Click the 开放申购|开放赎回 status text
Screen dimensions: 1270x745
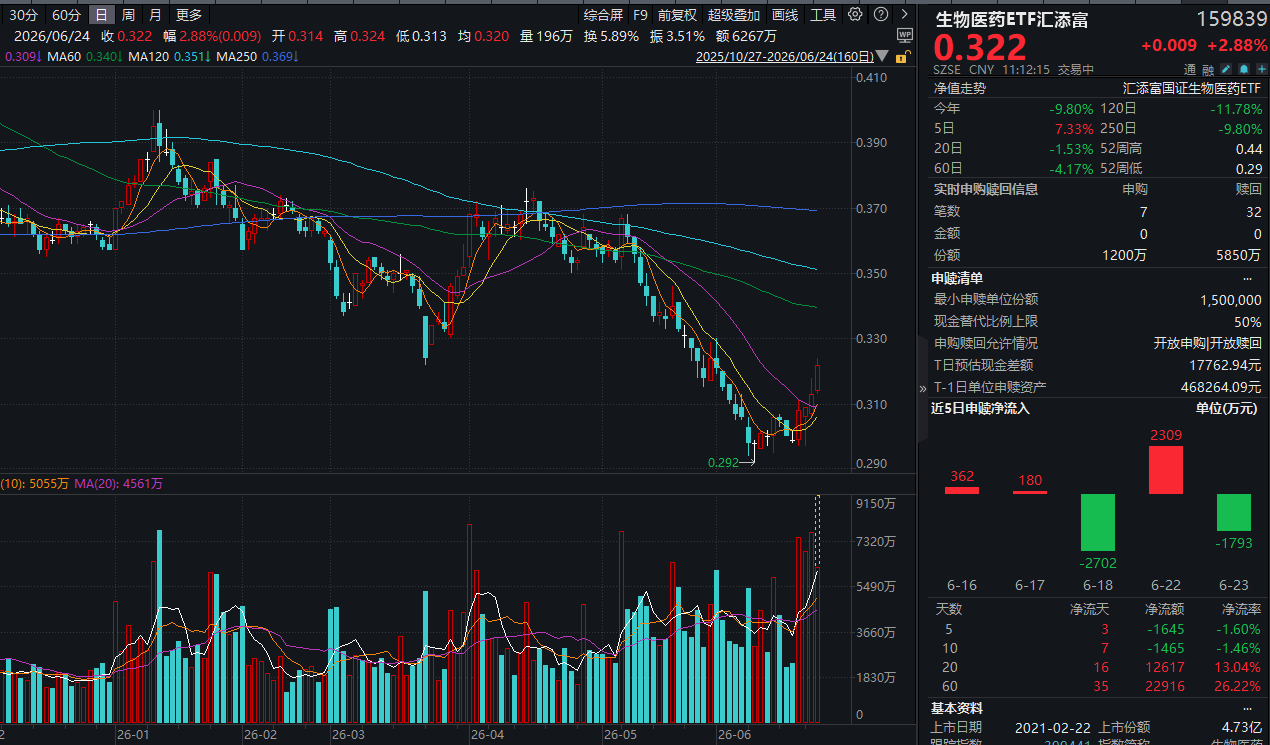pos(1208,343)
